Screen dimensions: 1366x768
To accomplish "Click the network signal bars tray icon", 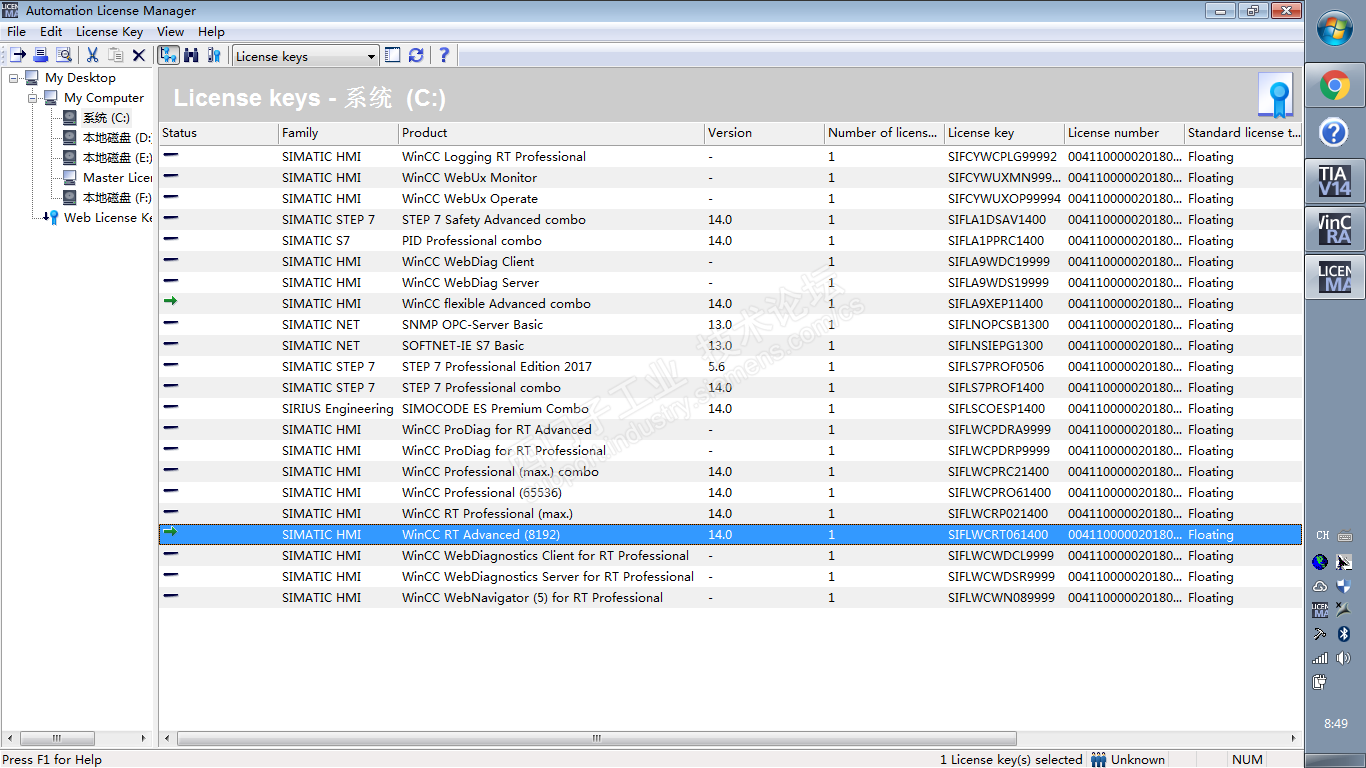I will coord(1320,658).
